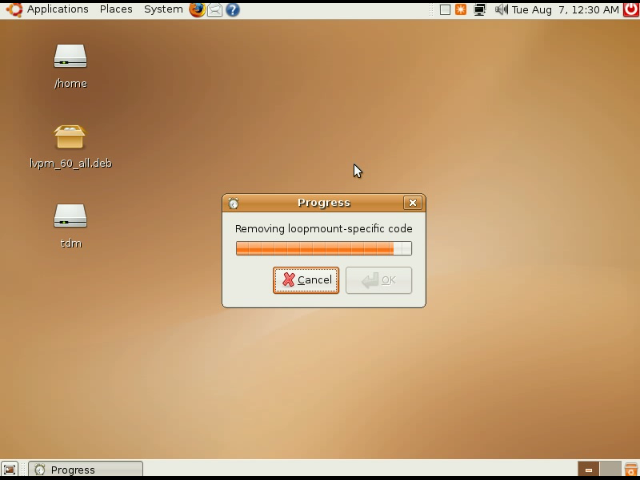Open the Trash applet in bottom panel
This screenshot has width=640, height=480.
pos(631,469)
